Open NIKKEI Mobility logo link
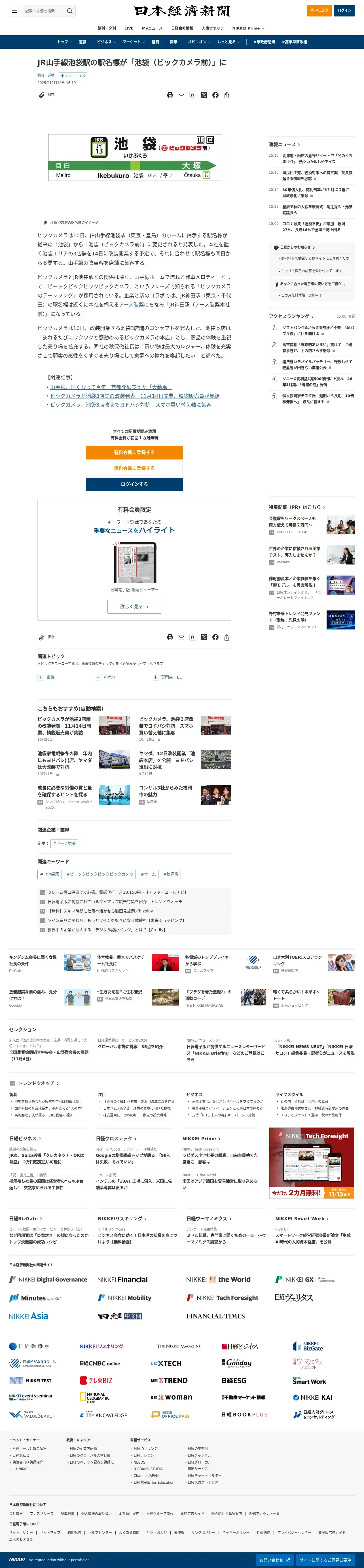This screenshot has width=364, height=1568. [x=124, y=1298]
